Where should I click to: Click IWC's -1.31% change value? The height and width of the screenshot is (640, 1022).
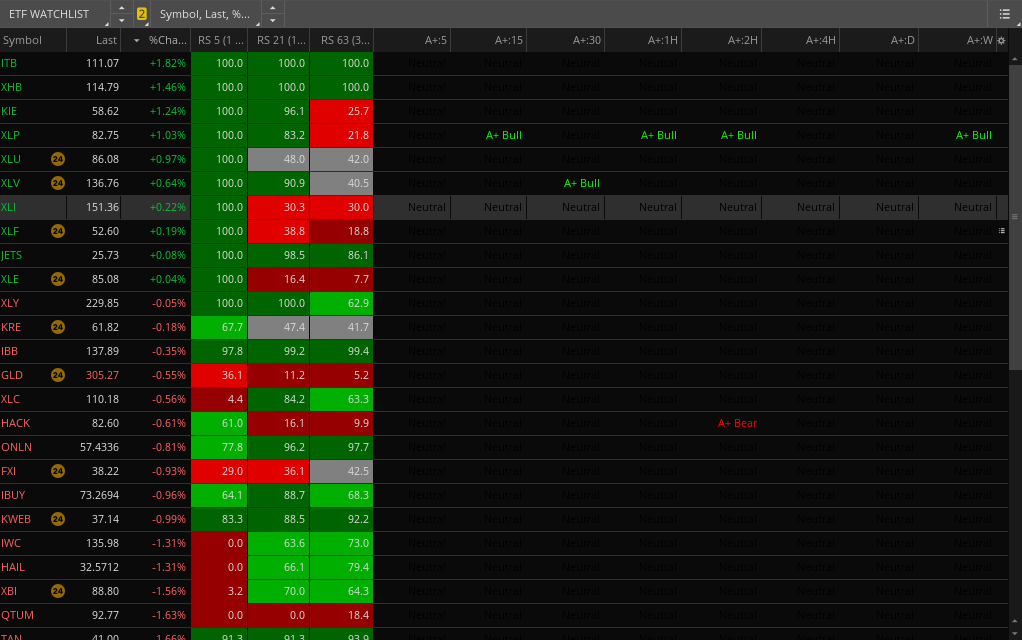(169, 543)
